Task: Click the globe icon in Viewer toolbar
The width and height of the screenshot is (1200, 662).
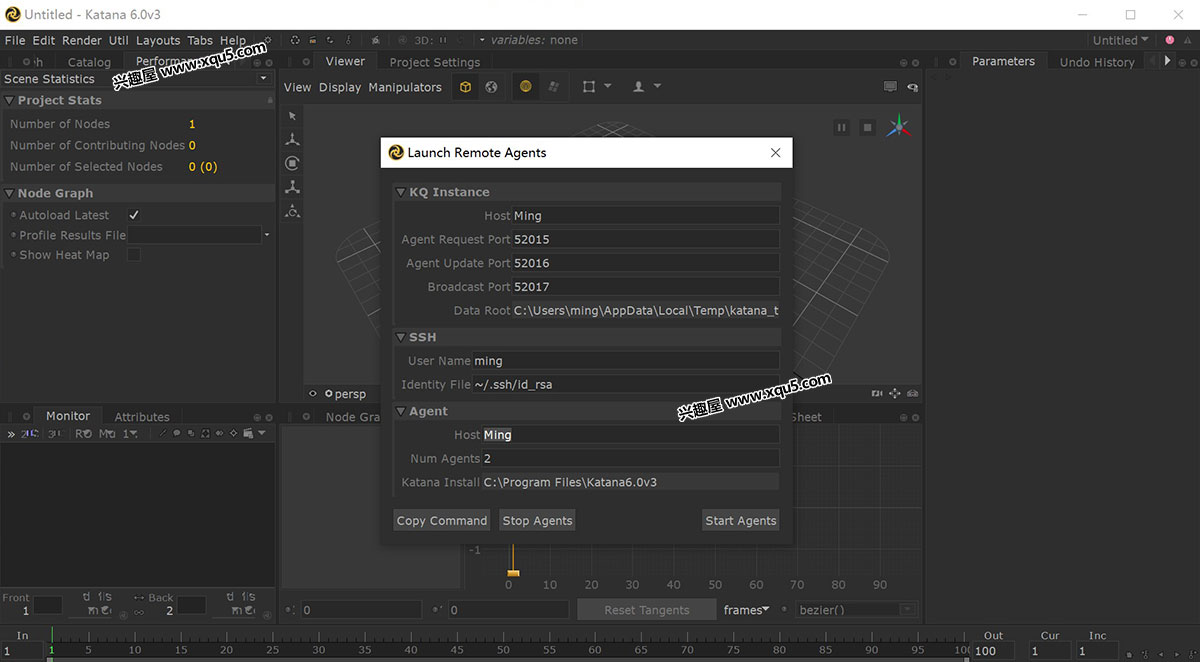Action: [491, 87]
